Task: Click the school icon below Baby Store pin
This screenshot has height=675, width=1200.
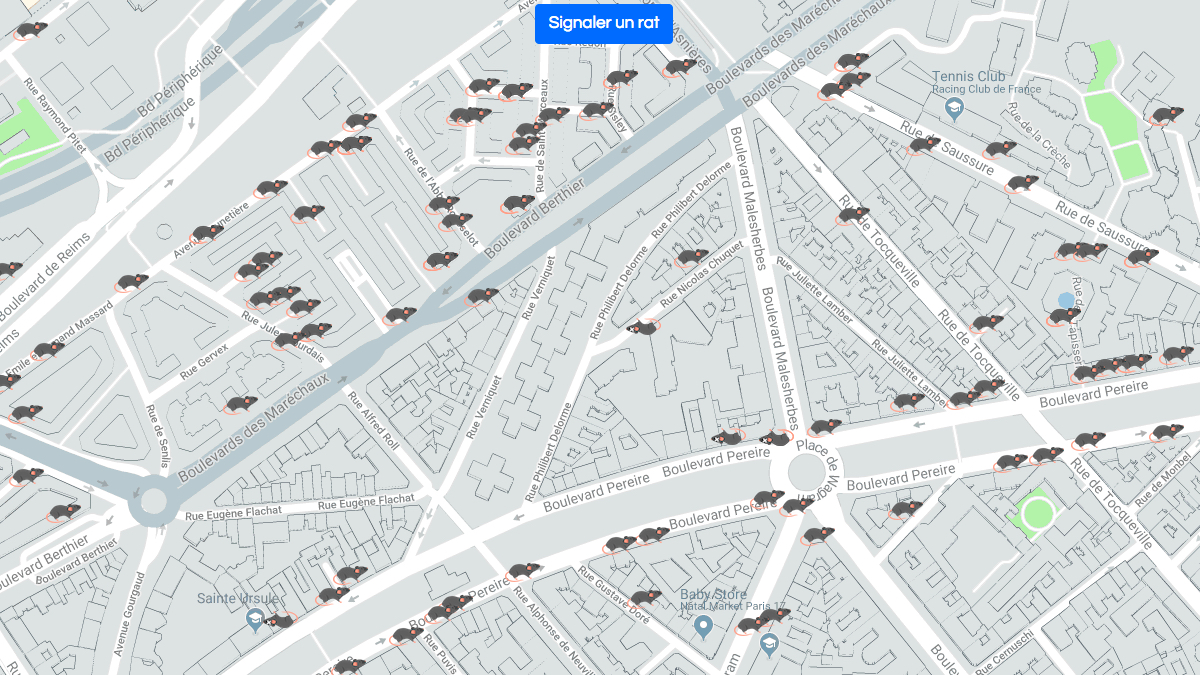Action: click(x=768, y=646)
